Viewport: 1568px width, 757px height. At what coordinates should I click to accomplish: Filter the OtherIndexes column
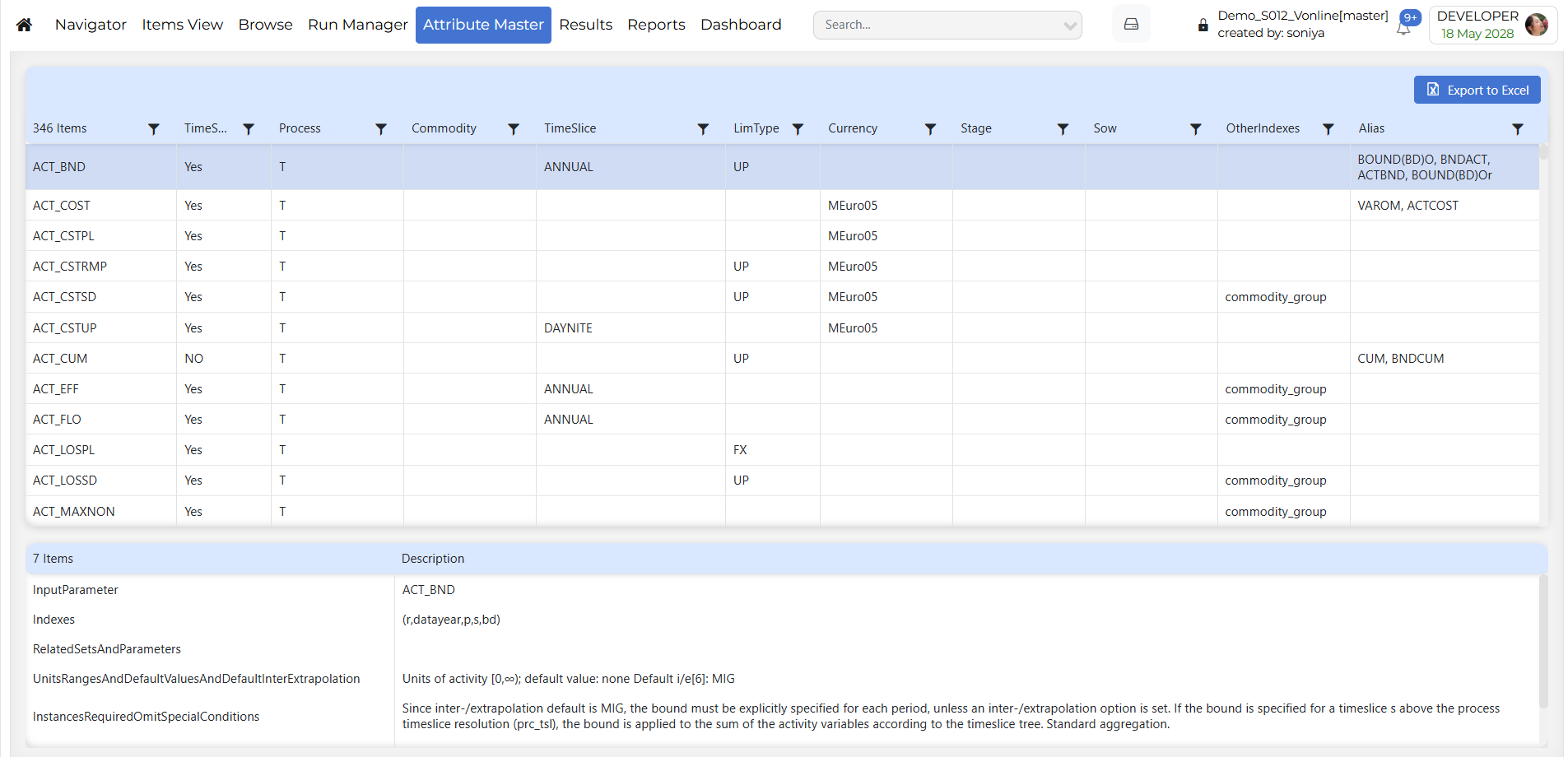1328,129
